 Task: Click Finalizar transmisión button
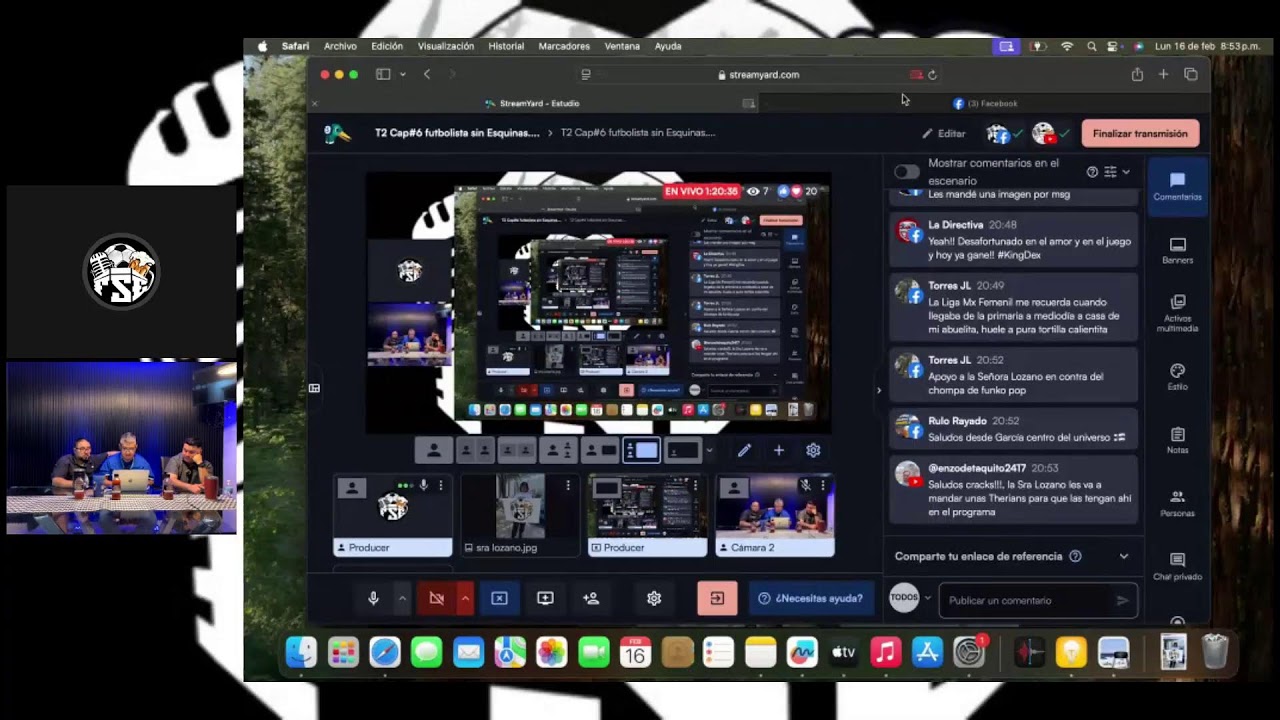(1140, 133)
